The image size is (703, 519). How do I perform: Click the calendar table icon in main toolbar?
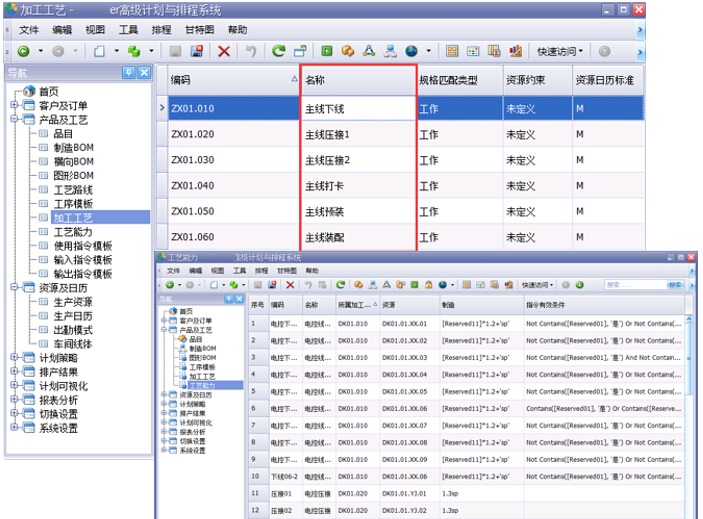coord(473,52)
